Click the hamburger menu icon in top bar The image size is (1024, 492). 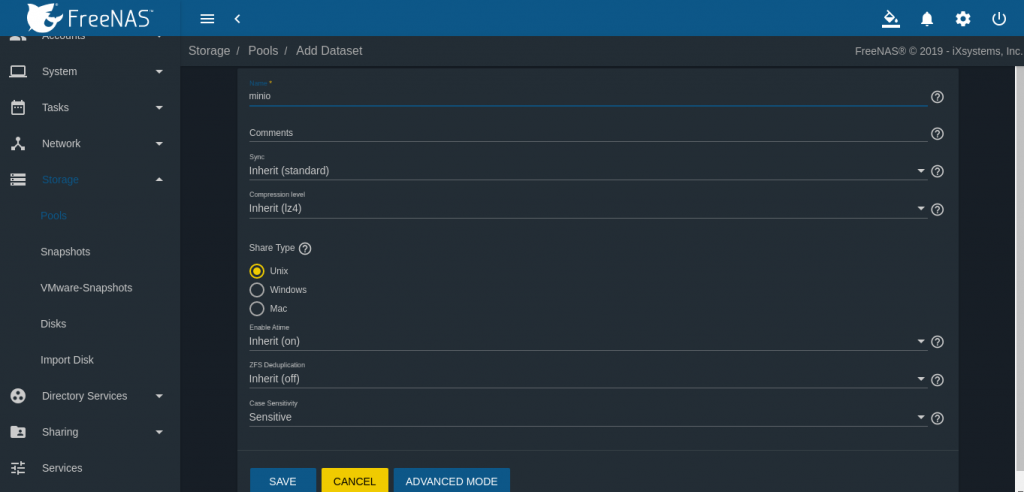[207, 19]
